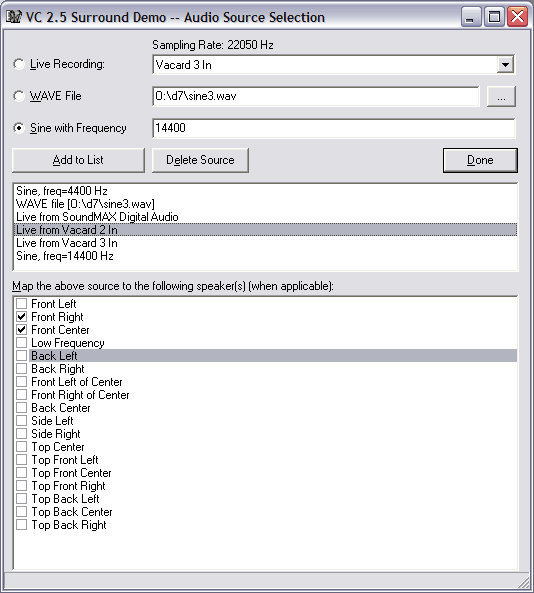Choose the WAVE File radio option
The width and height of the screenshot is (534, 593).
19,96
